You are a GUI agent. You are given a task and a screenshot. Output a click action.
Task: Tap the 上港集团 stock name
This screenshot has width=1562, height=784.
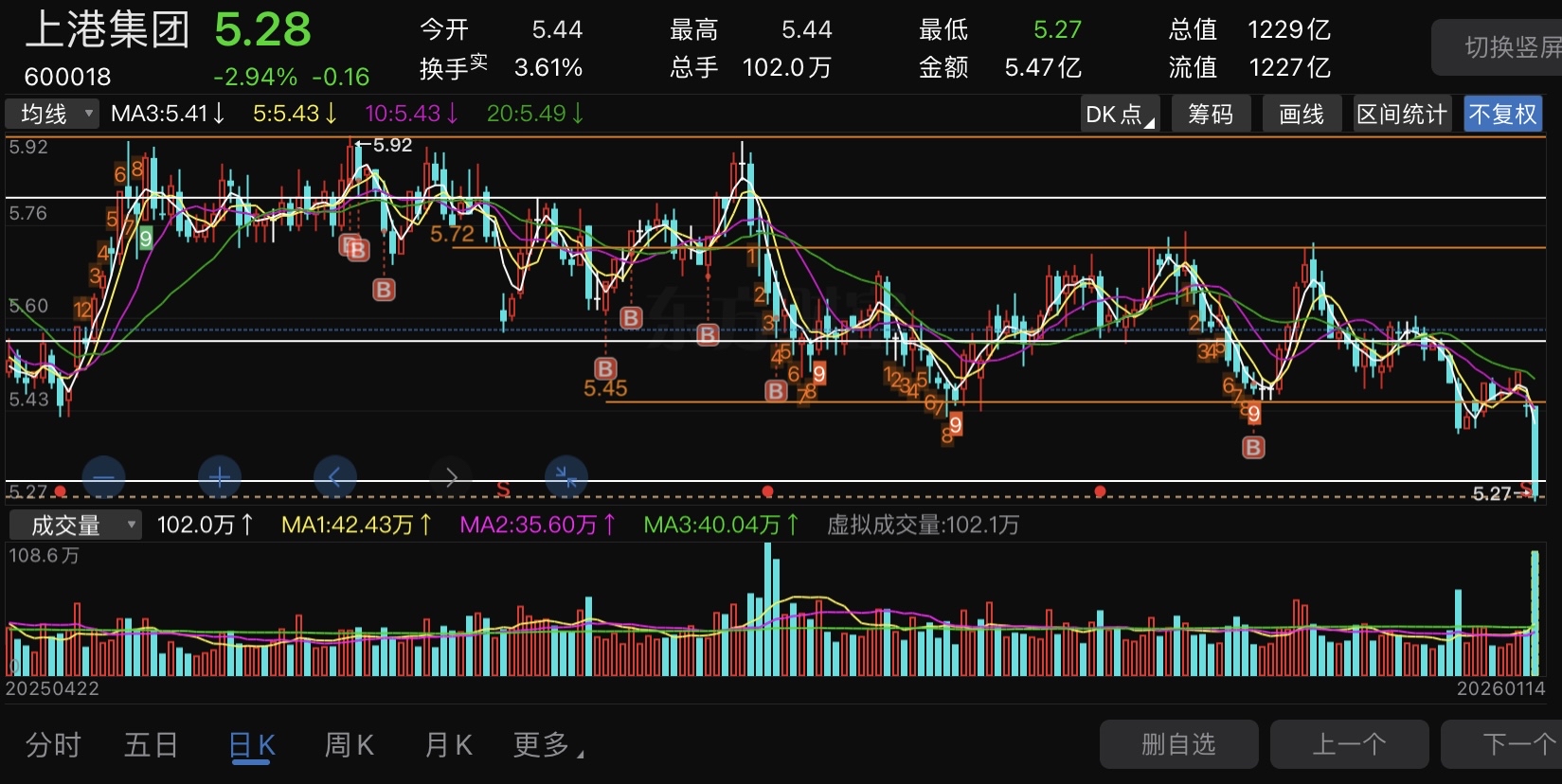click(x=107, y=29)
